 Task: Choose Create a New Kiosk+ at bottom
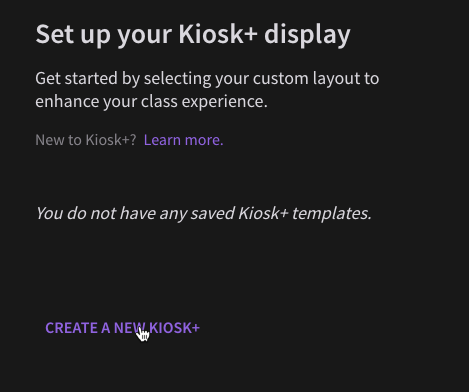pos(122,328)
